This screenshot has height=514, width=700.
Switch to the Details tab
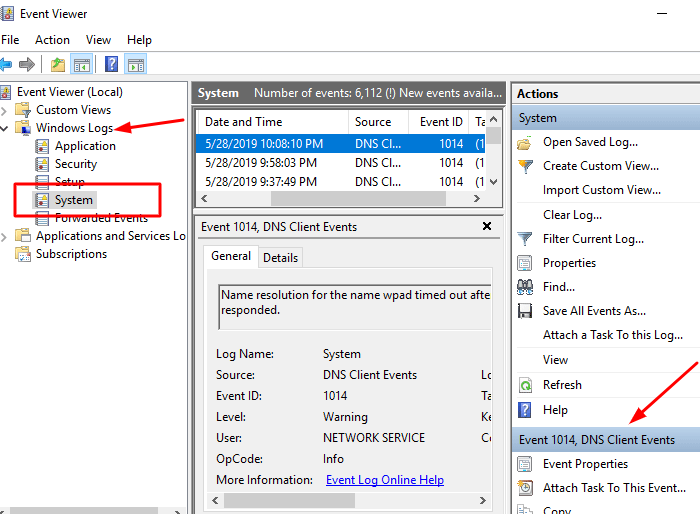[280, 257]
